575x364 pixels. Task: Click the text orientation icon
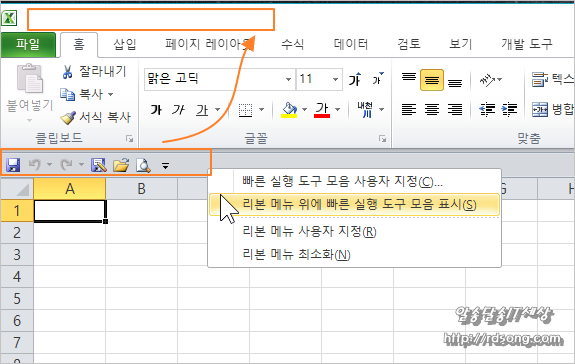[x=488, y=80]
